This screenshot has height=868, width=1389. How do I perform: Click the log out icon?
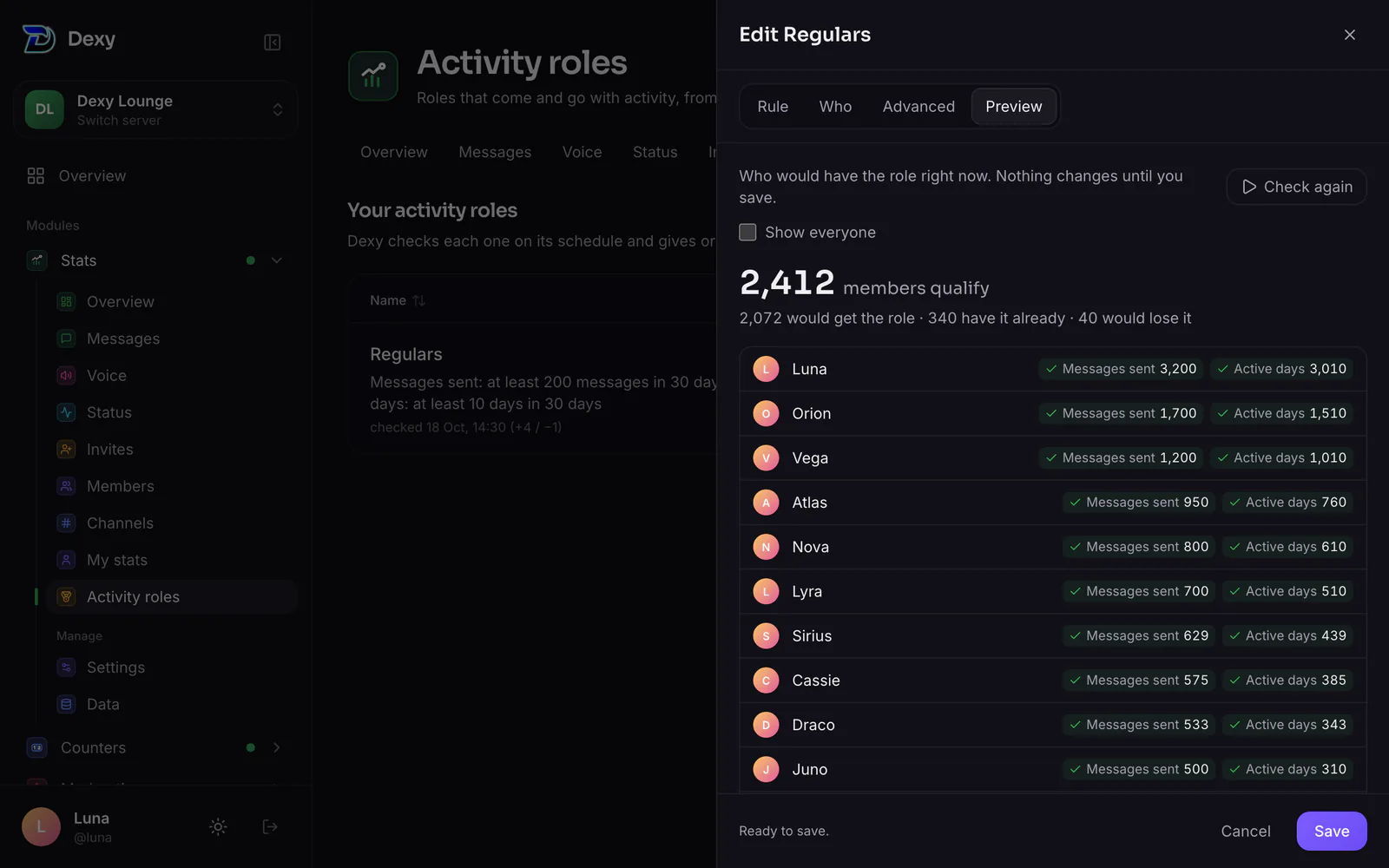coord(270,827)
